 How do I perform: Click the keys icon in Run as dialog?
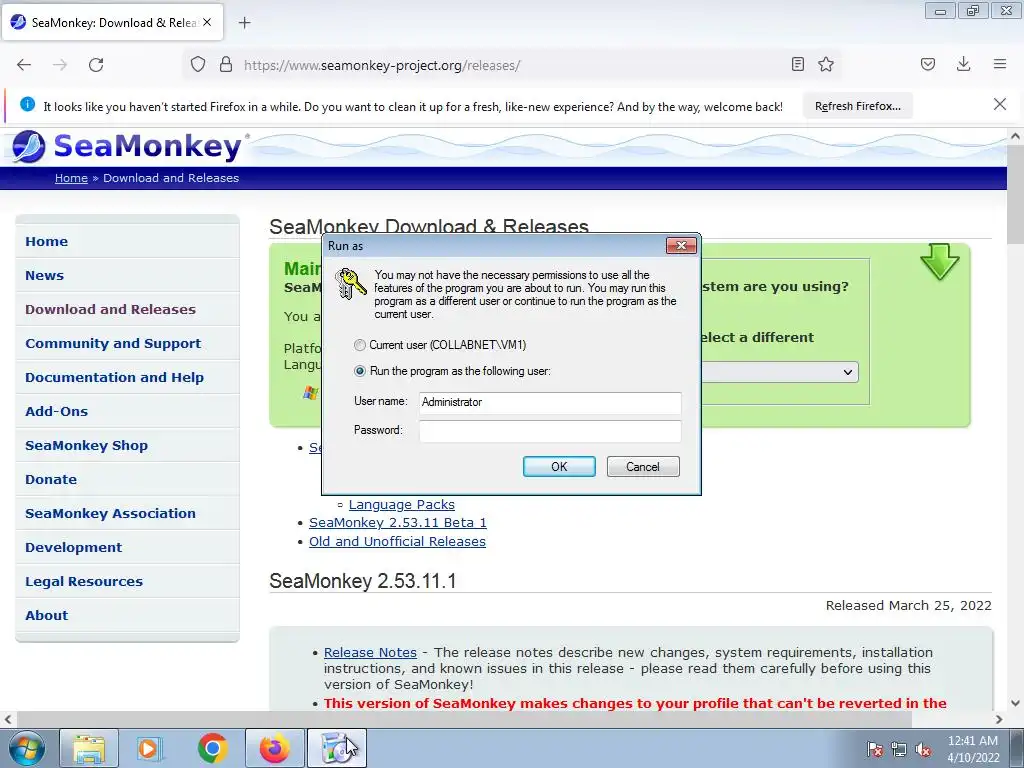point(350,284)
